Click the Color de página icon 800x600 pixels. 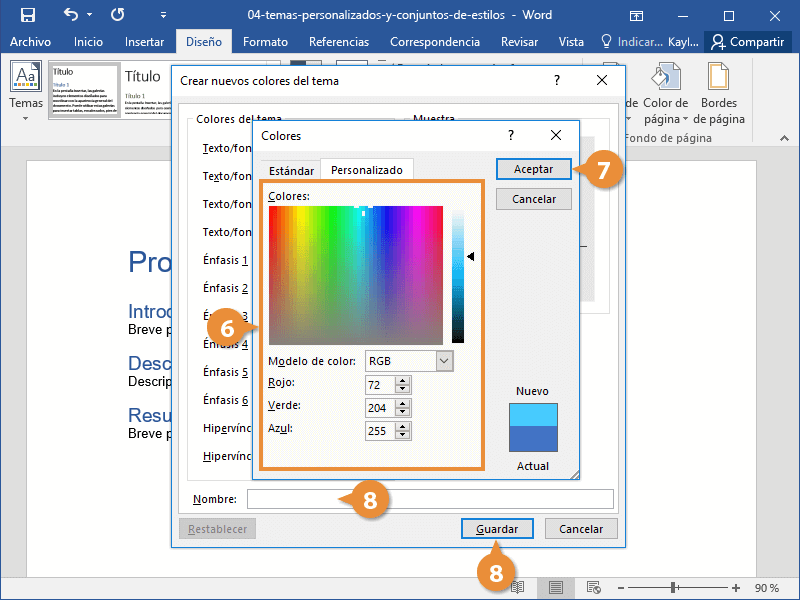tap(665, 77)
